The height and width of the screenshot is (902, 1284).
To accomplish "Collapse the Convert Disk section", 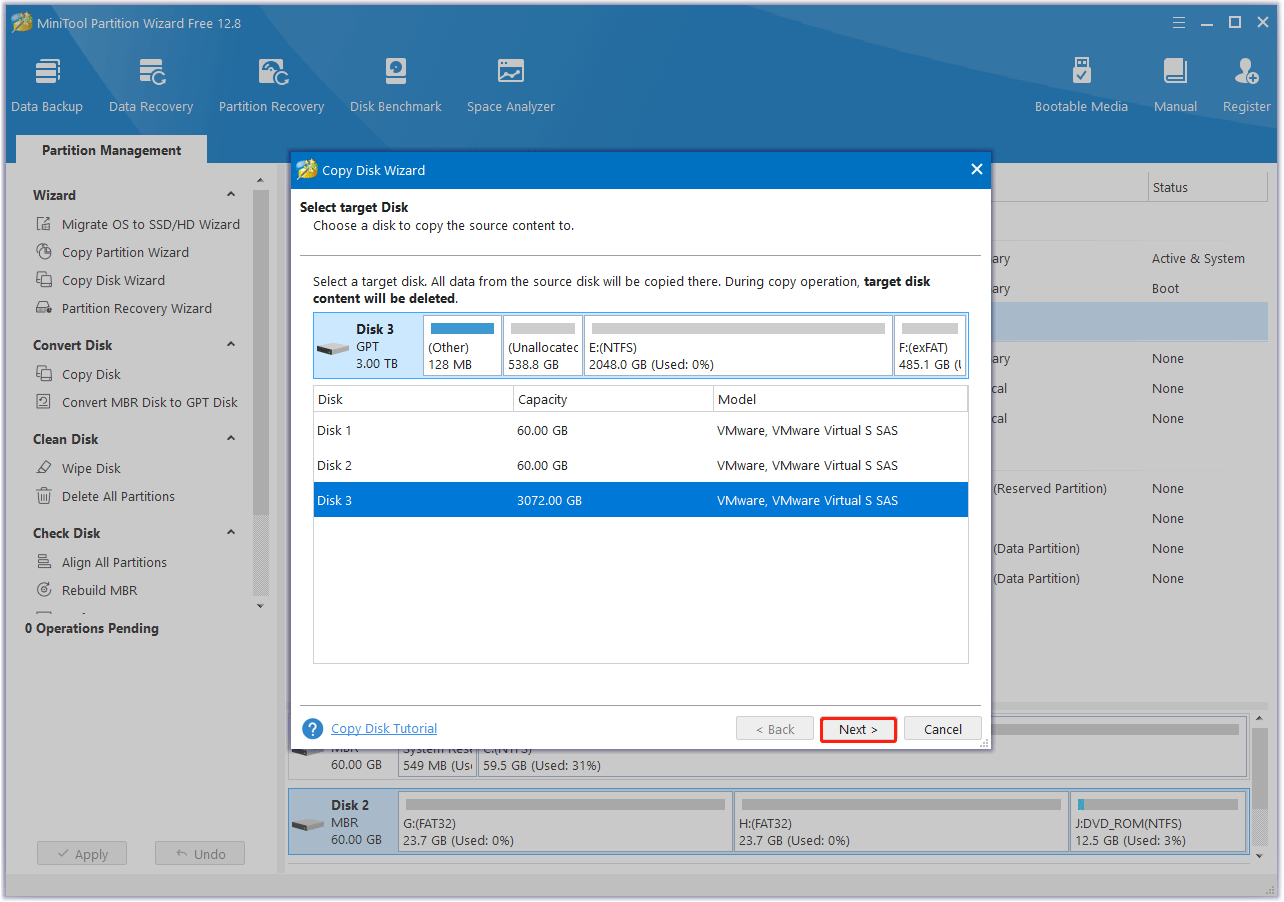I will tap(231, 344).
